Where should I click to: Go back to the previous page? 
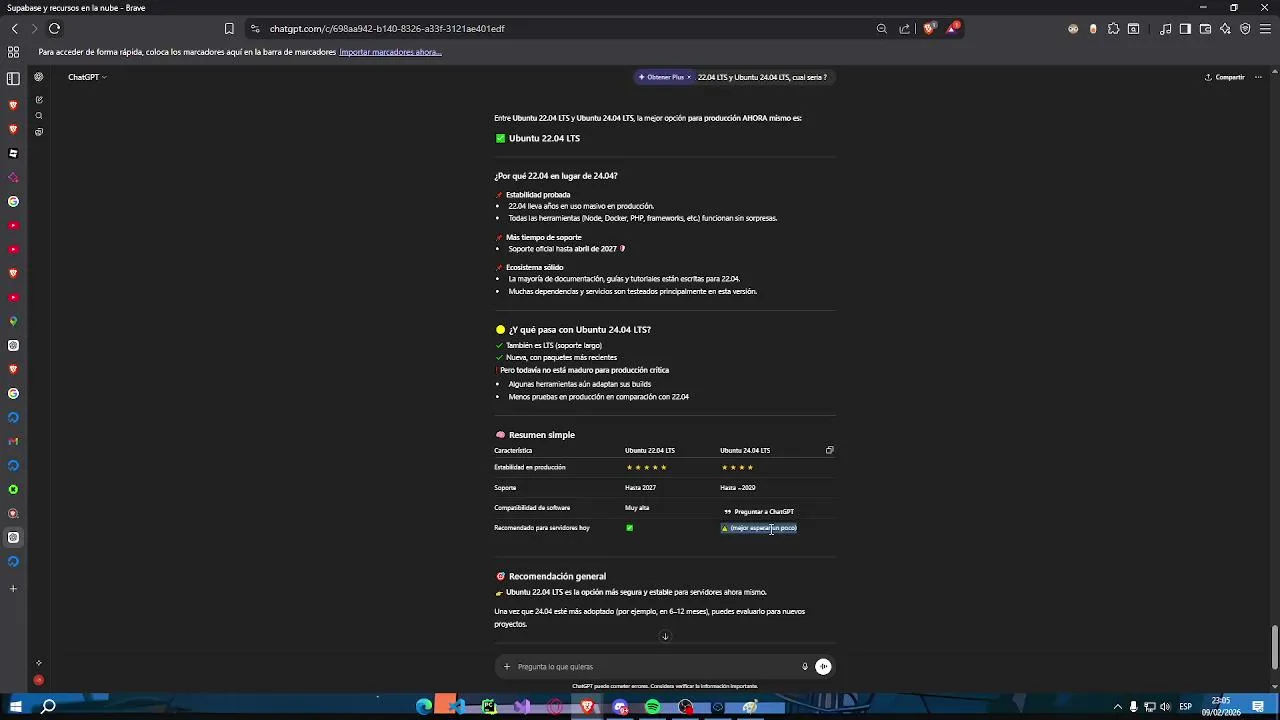click(14, 29)
